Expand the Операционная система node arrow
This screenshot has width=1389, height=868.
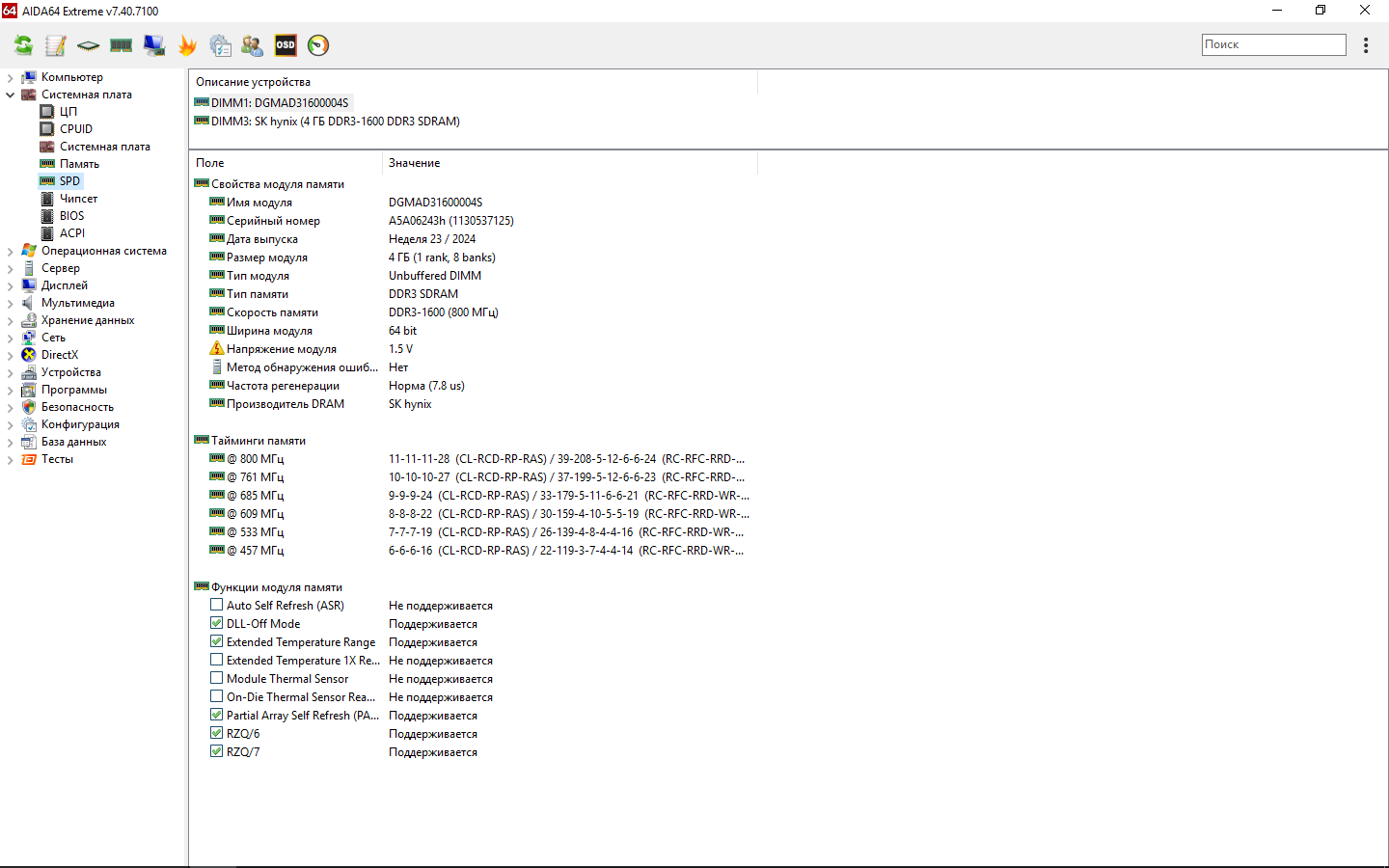(10, 251)
